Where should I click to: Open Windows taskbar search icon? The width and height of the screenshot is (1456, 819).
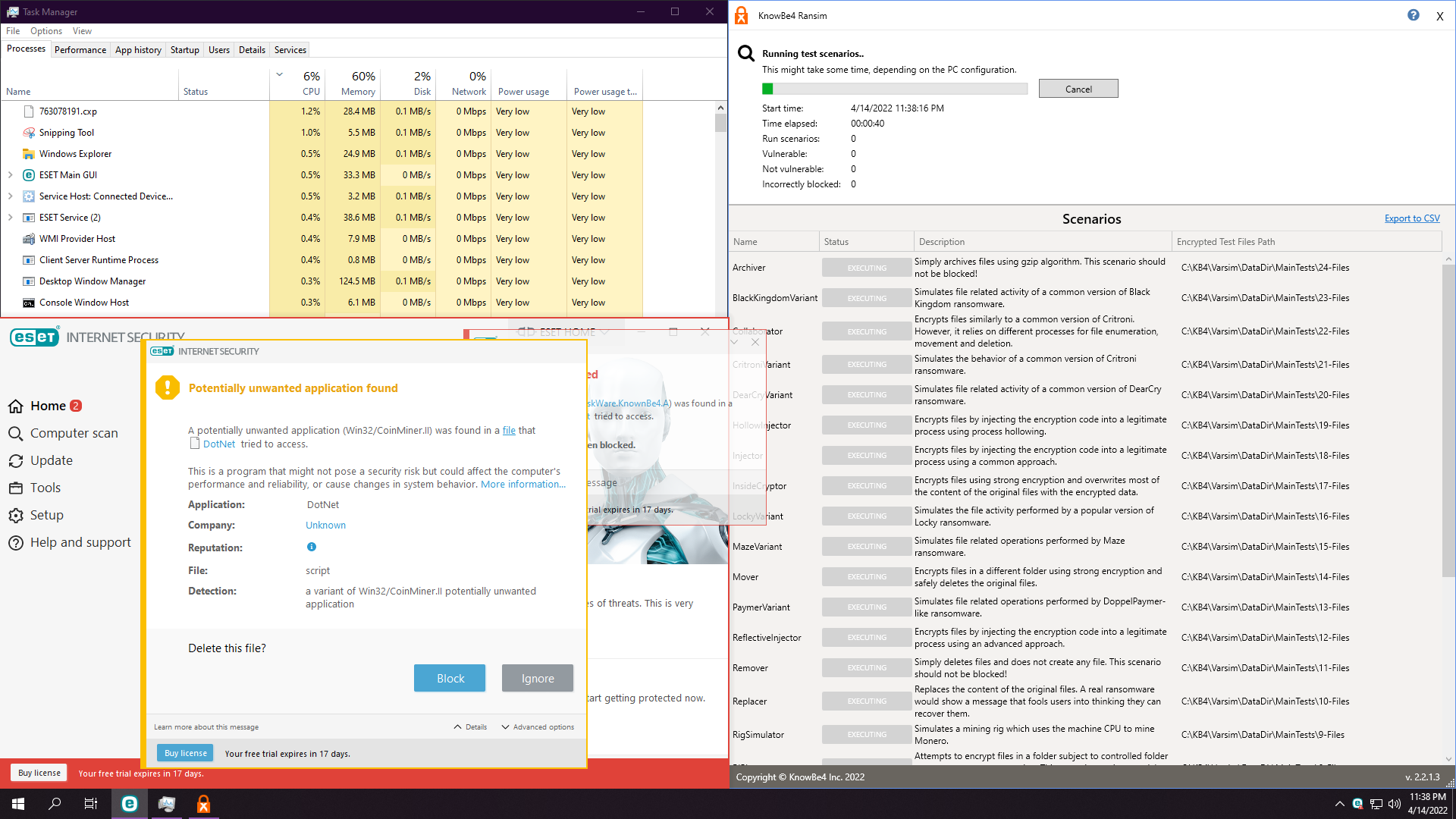tap(55, 804)
